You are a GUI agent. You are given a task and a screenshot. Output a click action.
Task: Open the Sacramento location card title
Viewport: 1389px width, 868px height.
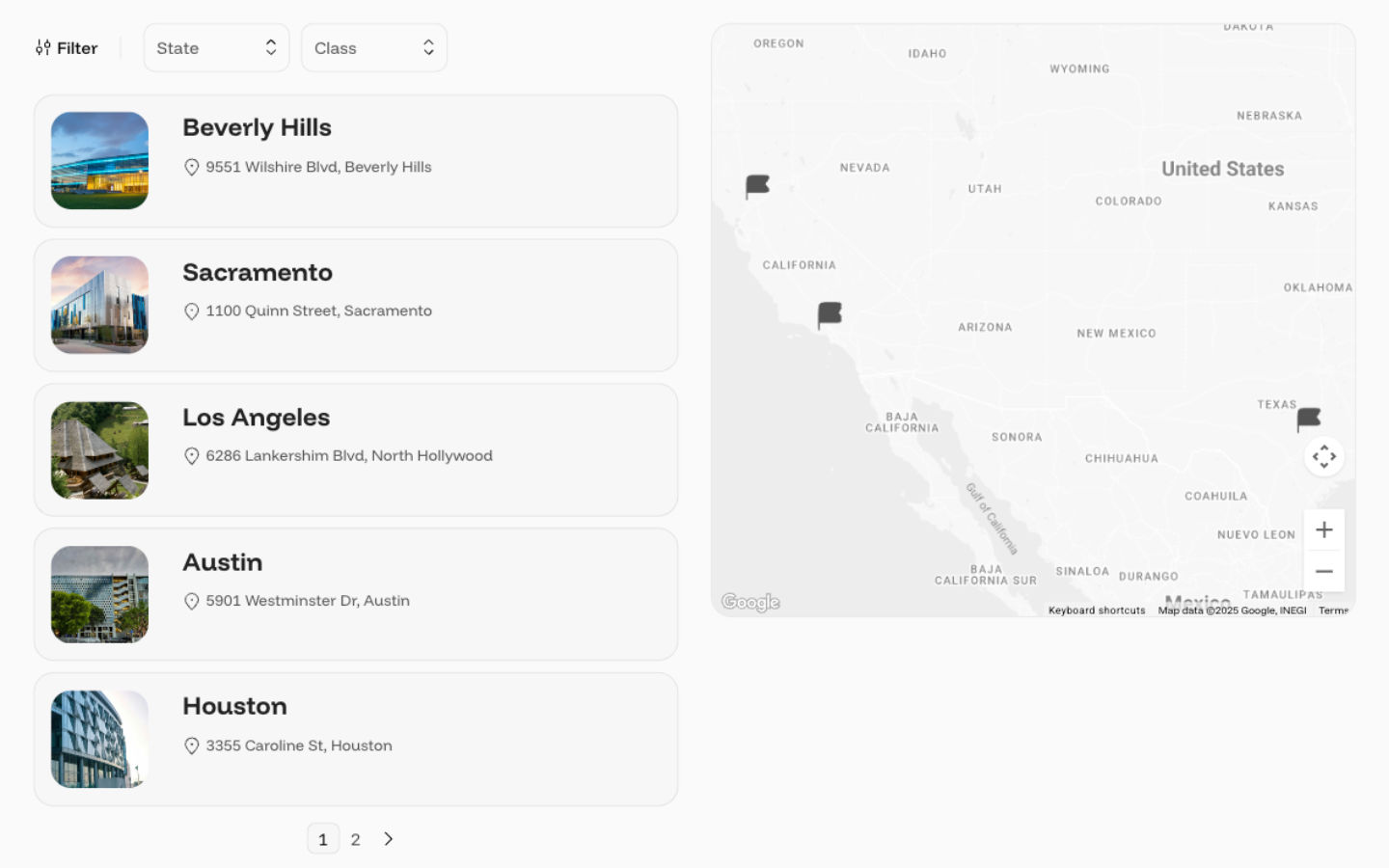coord(258,273)
